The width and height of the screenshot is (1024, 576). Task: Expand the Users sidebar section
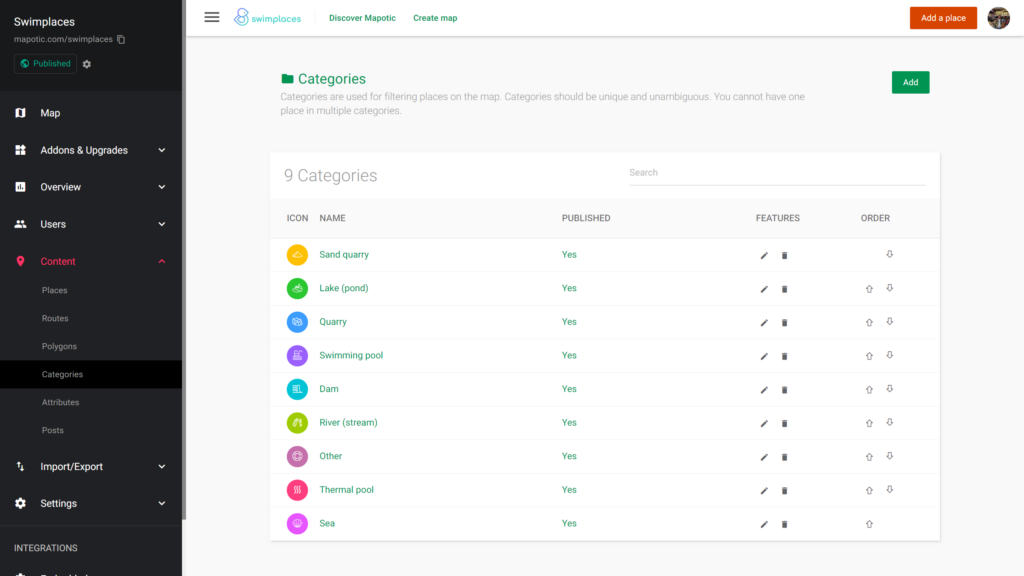(91, 224)
